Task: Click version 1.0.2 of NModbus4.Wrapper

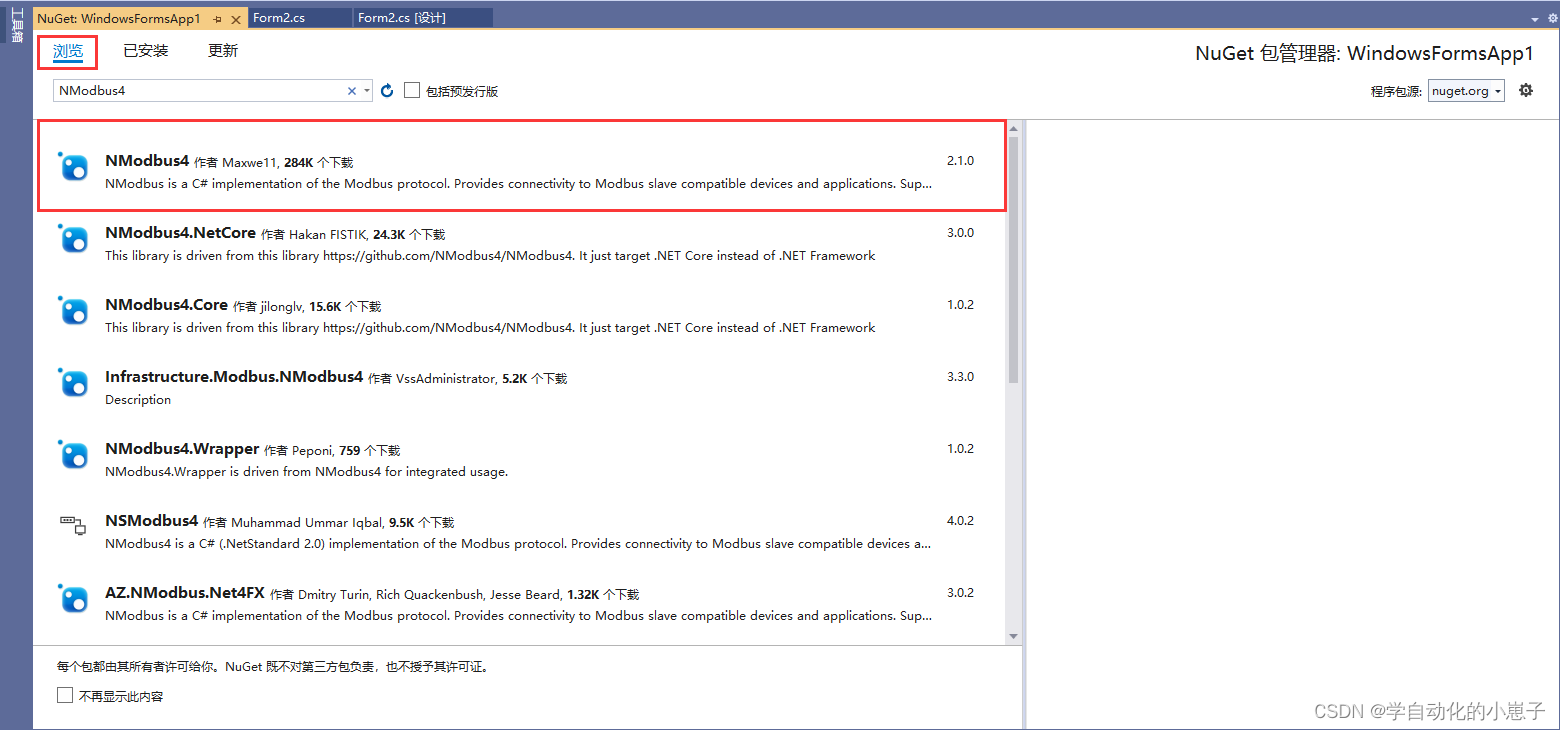Action: tap(960, 449)
